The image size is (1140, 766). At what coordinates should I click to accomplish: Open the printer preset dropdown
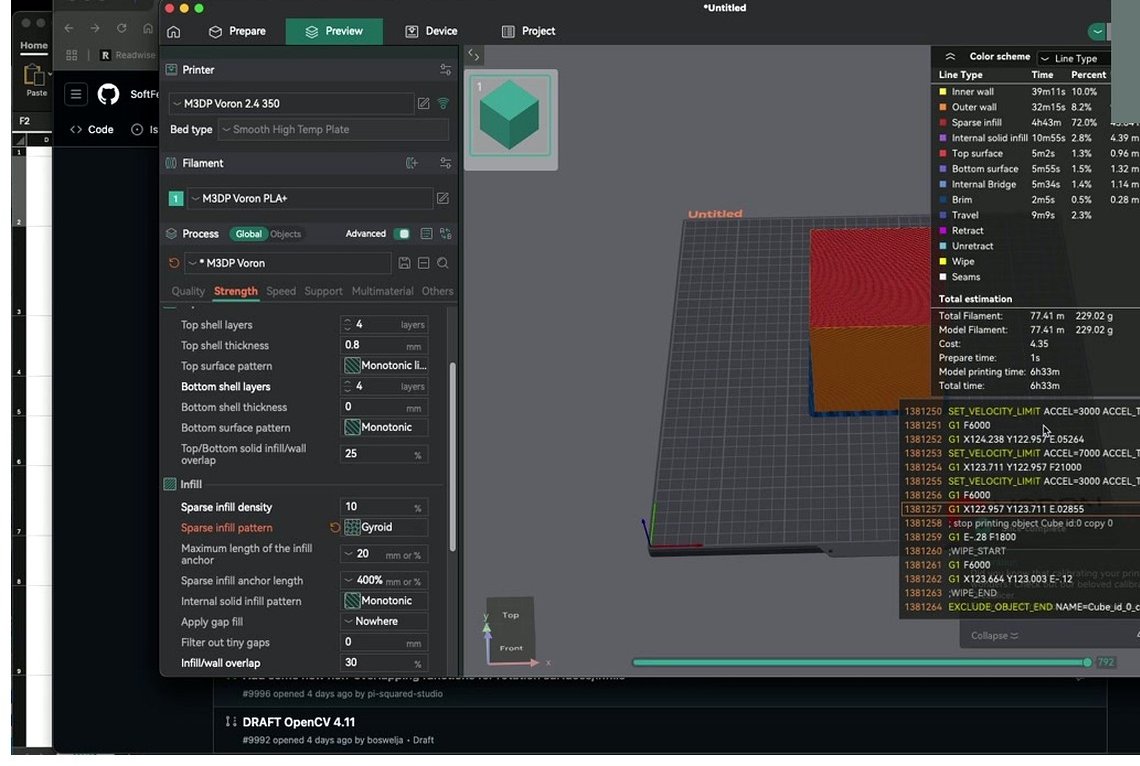click(x=291, y=104)
